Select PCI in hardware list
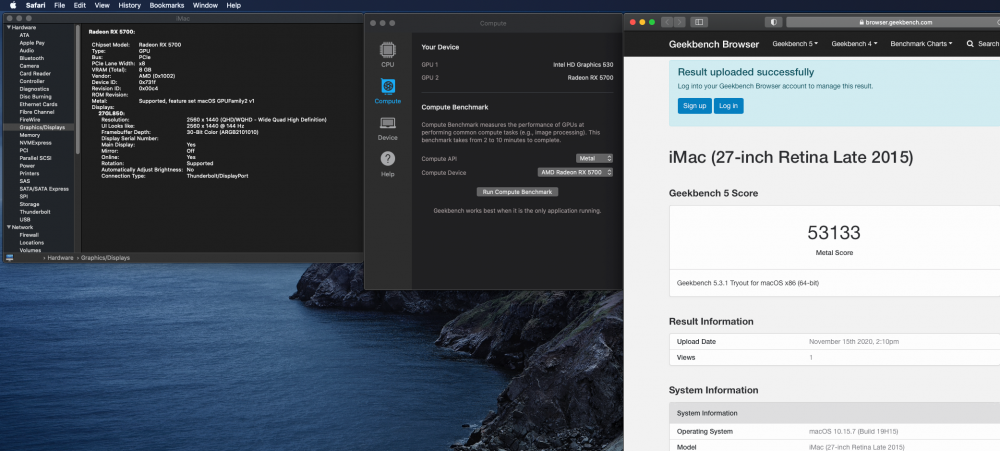The height and width of the screenshot is (451, 1000). [x=24, y=151]
